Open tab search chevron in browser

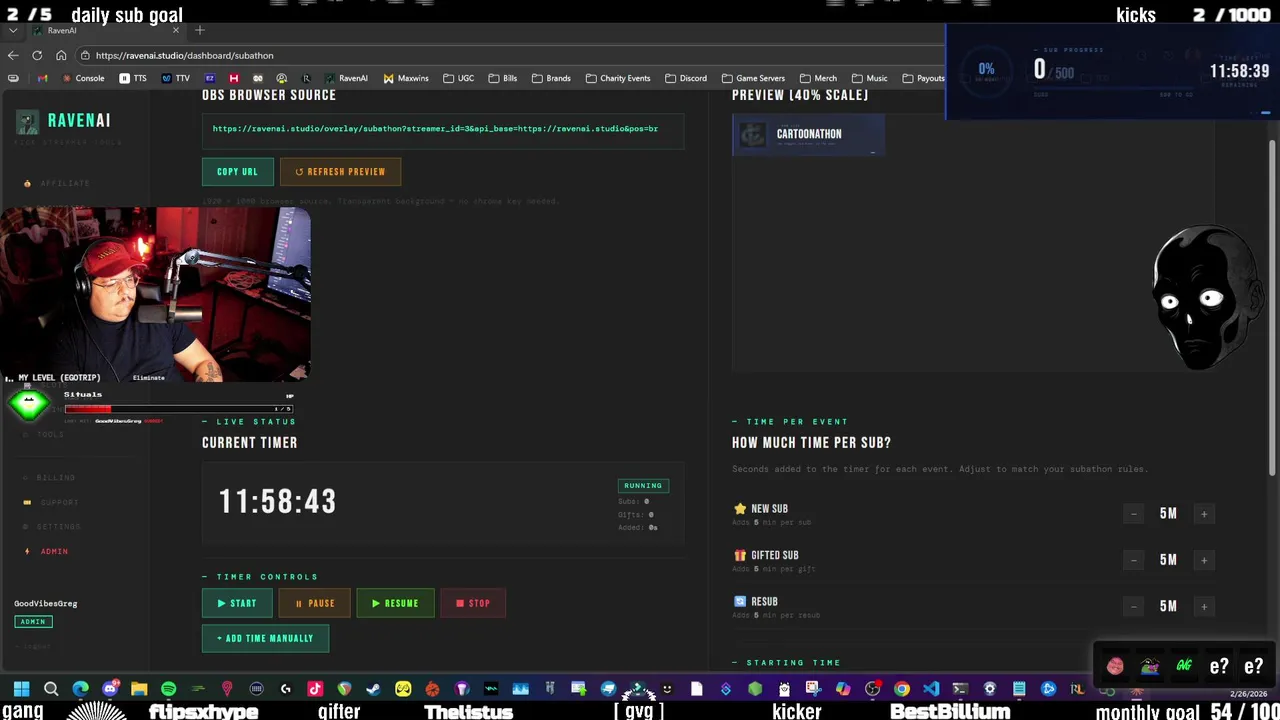[x=12, y=31]
